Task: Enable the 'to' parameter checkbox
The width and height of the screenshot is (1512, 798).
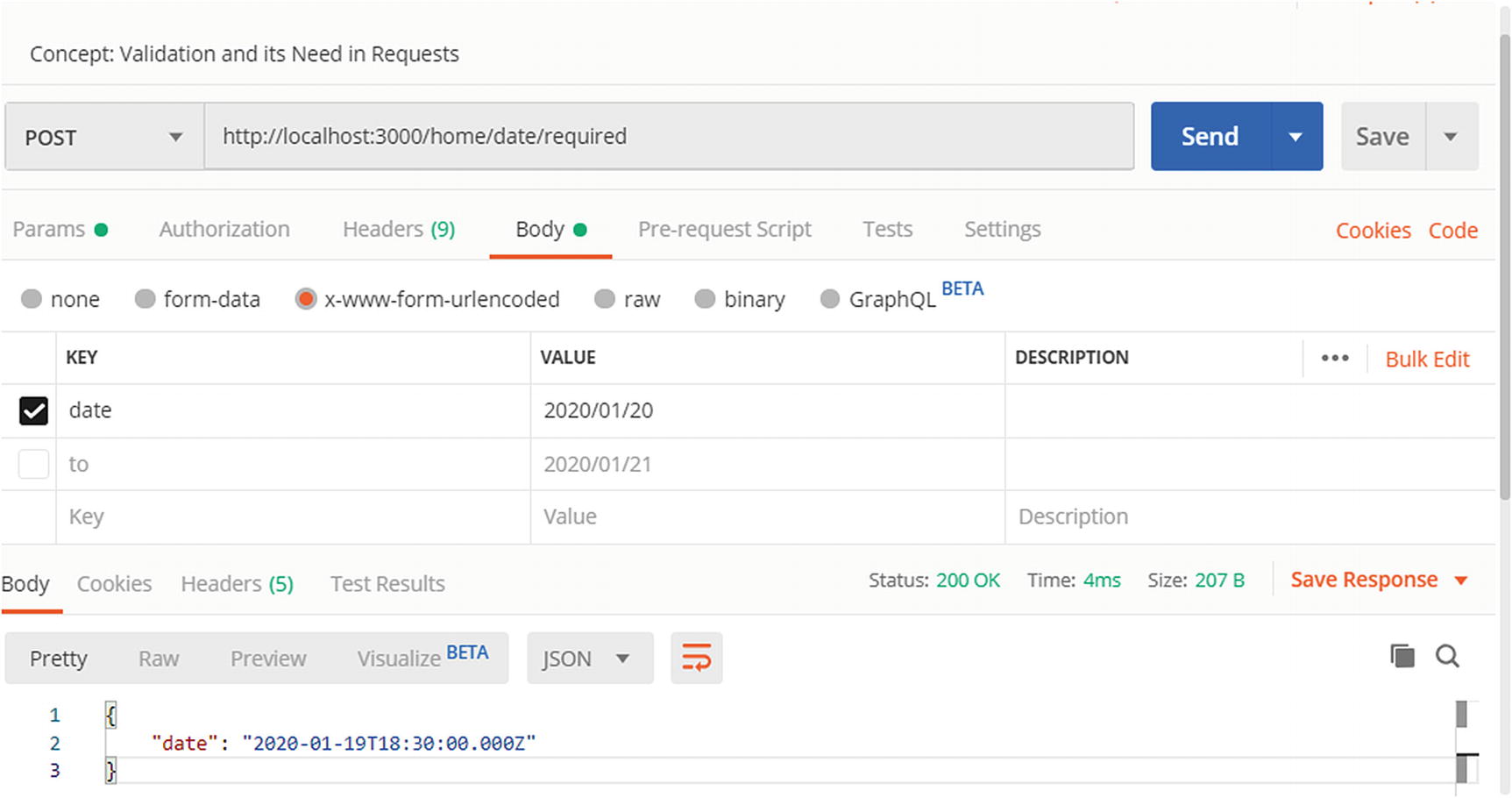Action: click(33, 464)
